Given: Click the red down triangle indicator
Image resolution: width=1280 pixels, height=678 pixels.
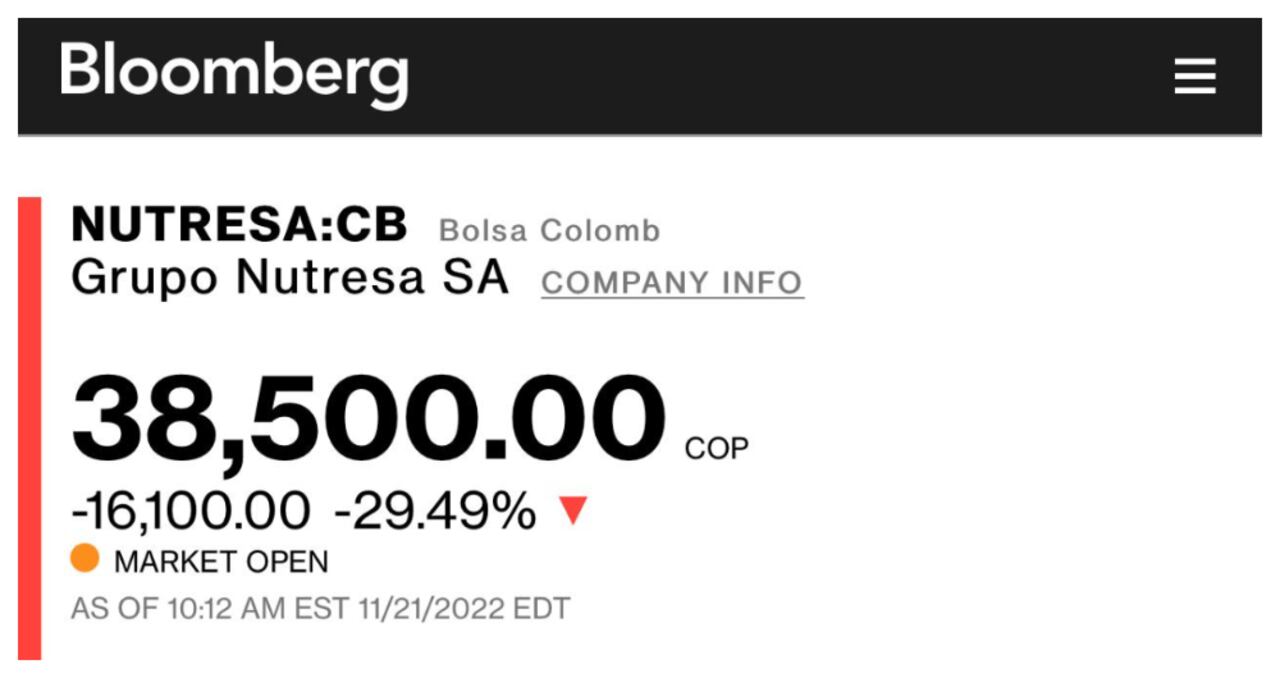Looking at the screenshot, I should coord(573,512).
